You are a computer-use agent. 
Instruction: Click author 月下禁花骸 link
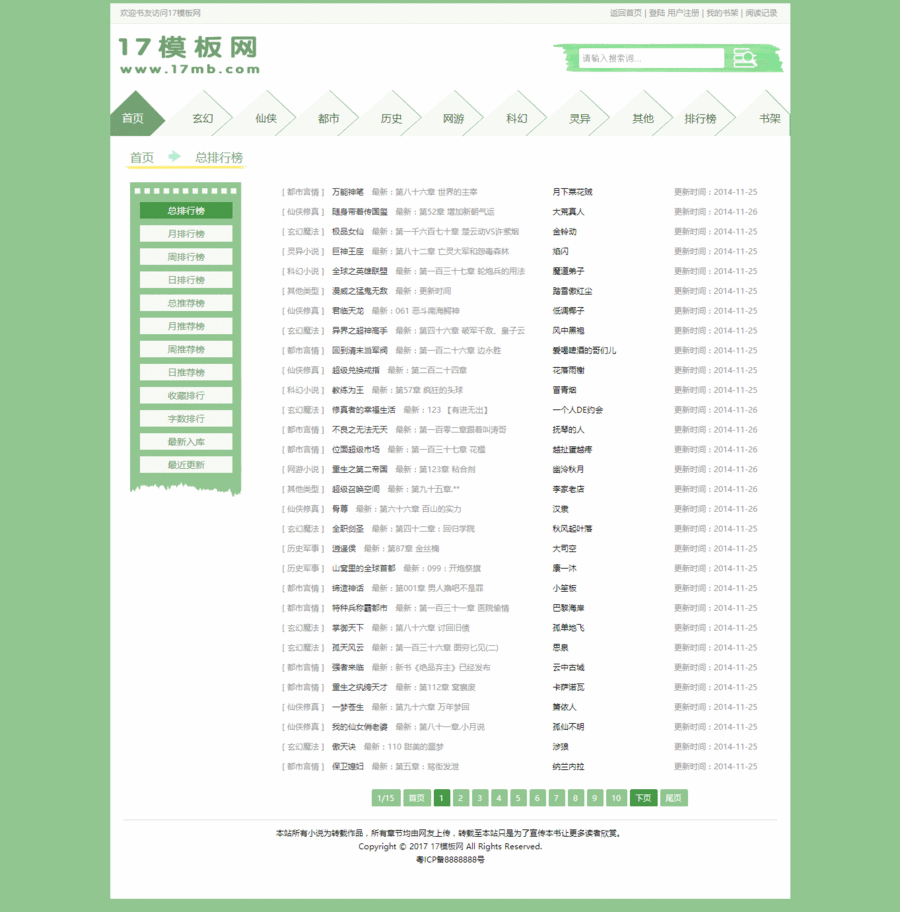click(x=575, y=192)
